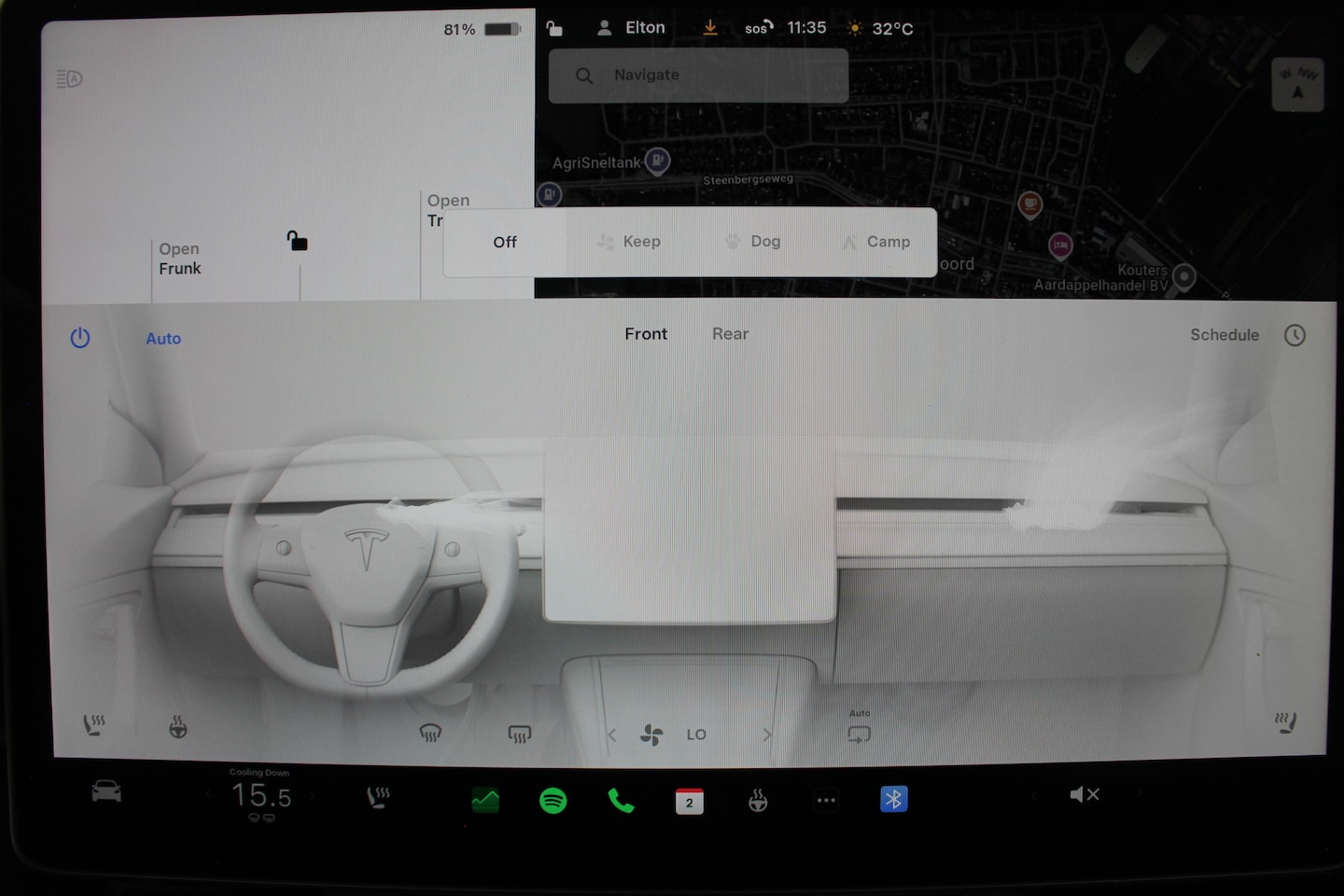
Task: Tap the SOS connectivity indicator
Action: (x=759, y=28)
